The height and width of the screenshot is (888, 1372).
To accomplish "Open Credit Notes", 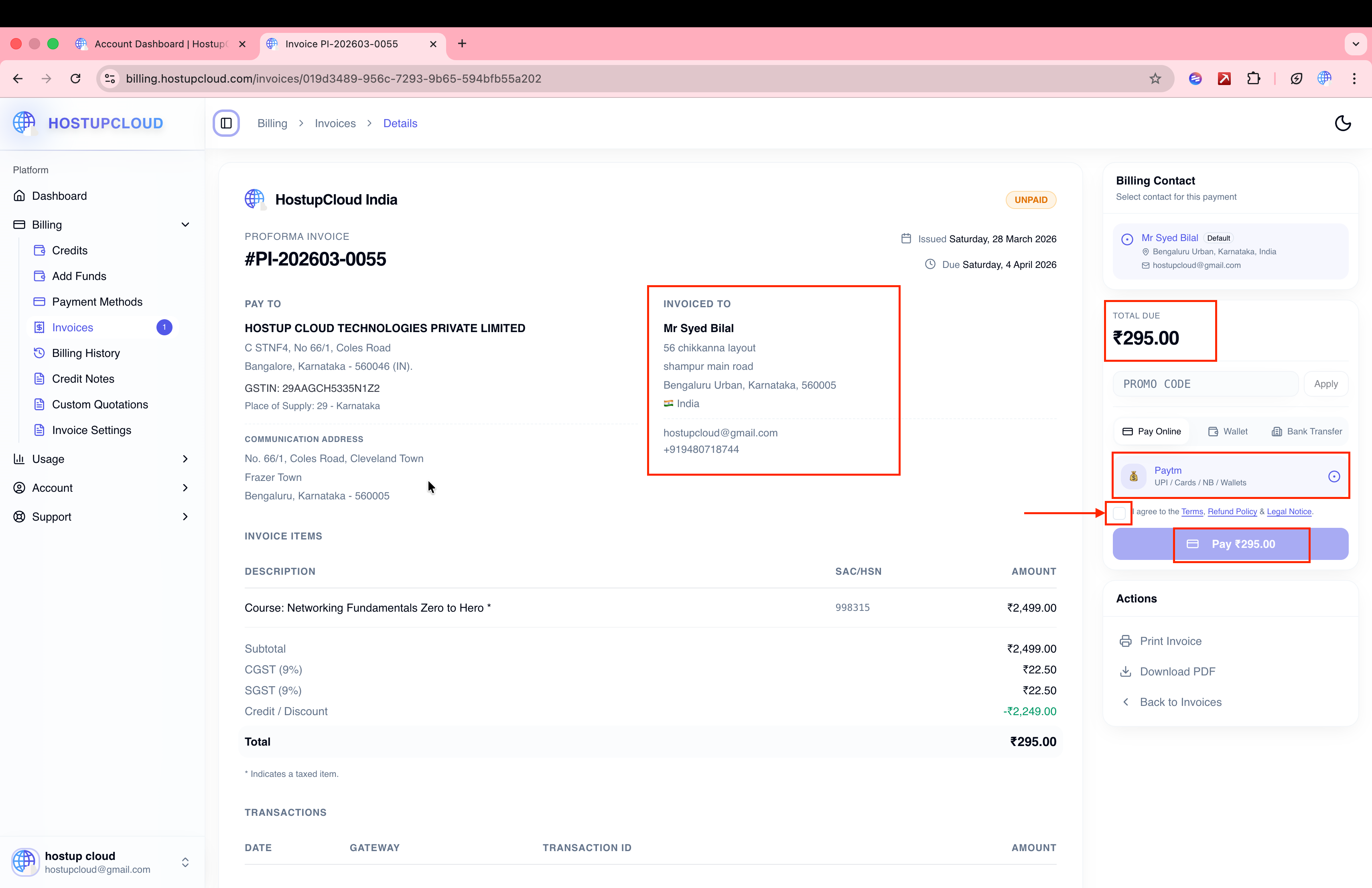I will (x=83, y=379).
